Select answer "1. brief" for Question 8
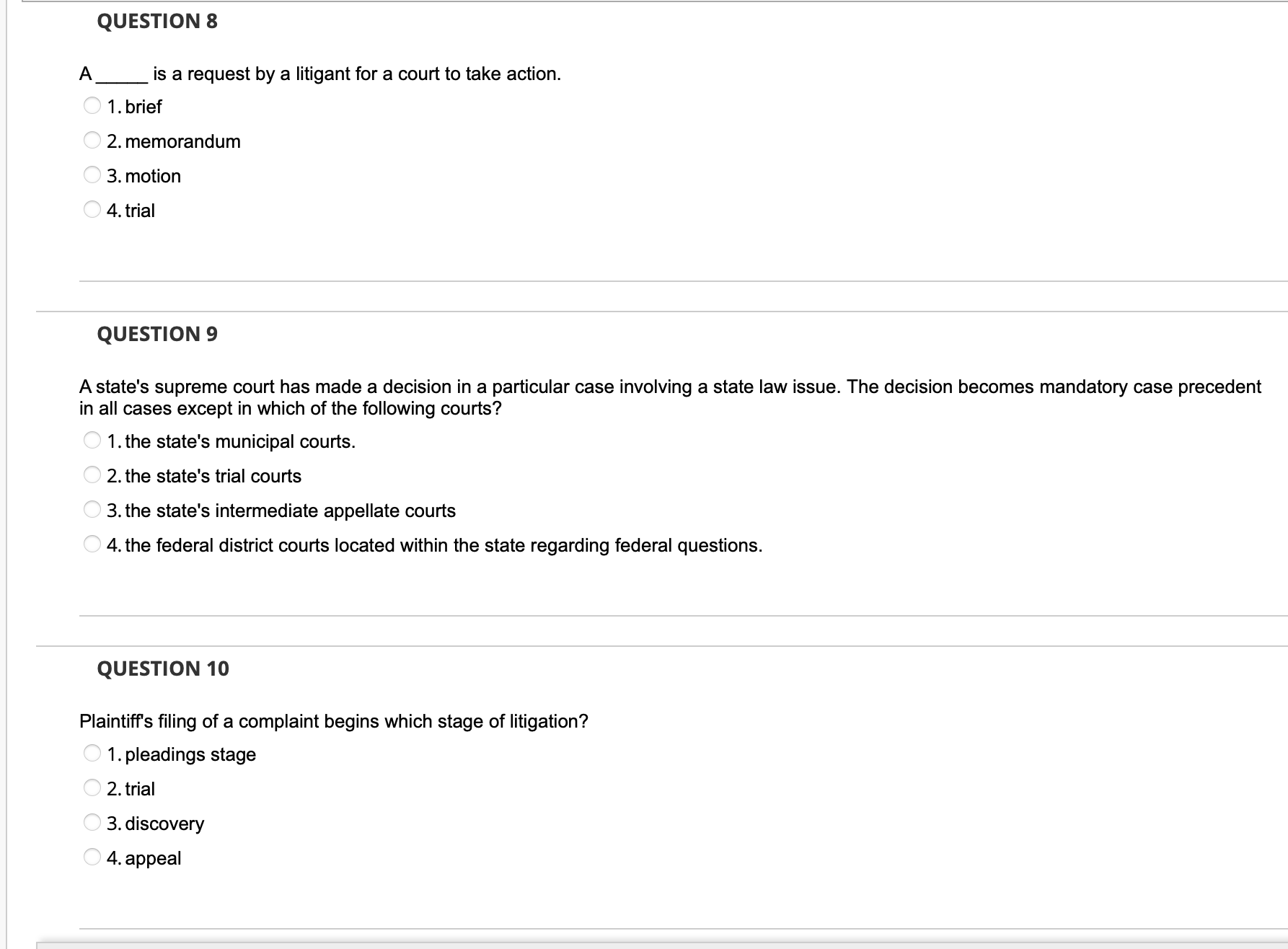This screenshot has width=1288, height=949. point(91,107)
